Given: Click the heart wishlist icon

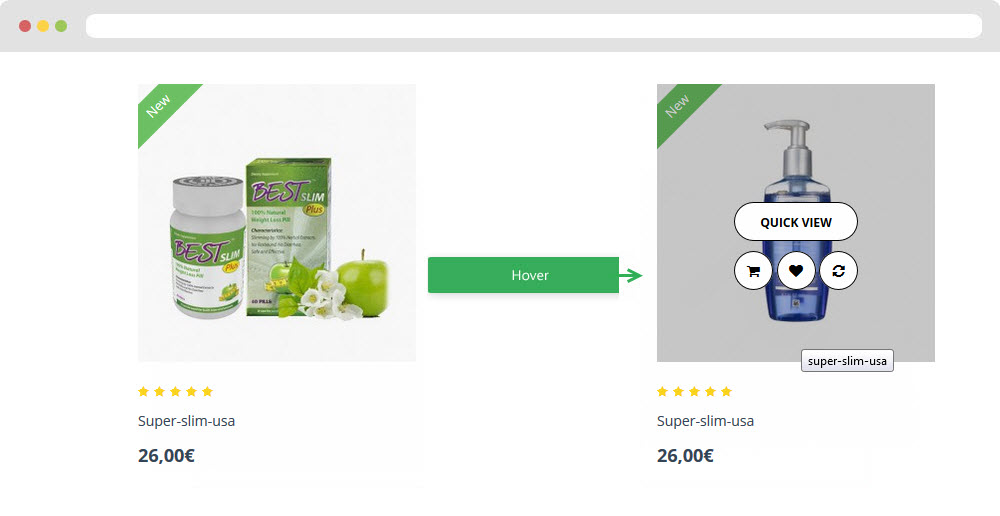Looking at the screenshot, I should coord(796,271).
